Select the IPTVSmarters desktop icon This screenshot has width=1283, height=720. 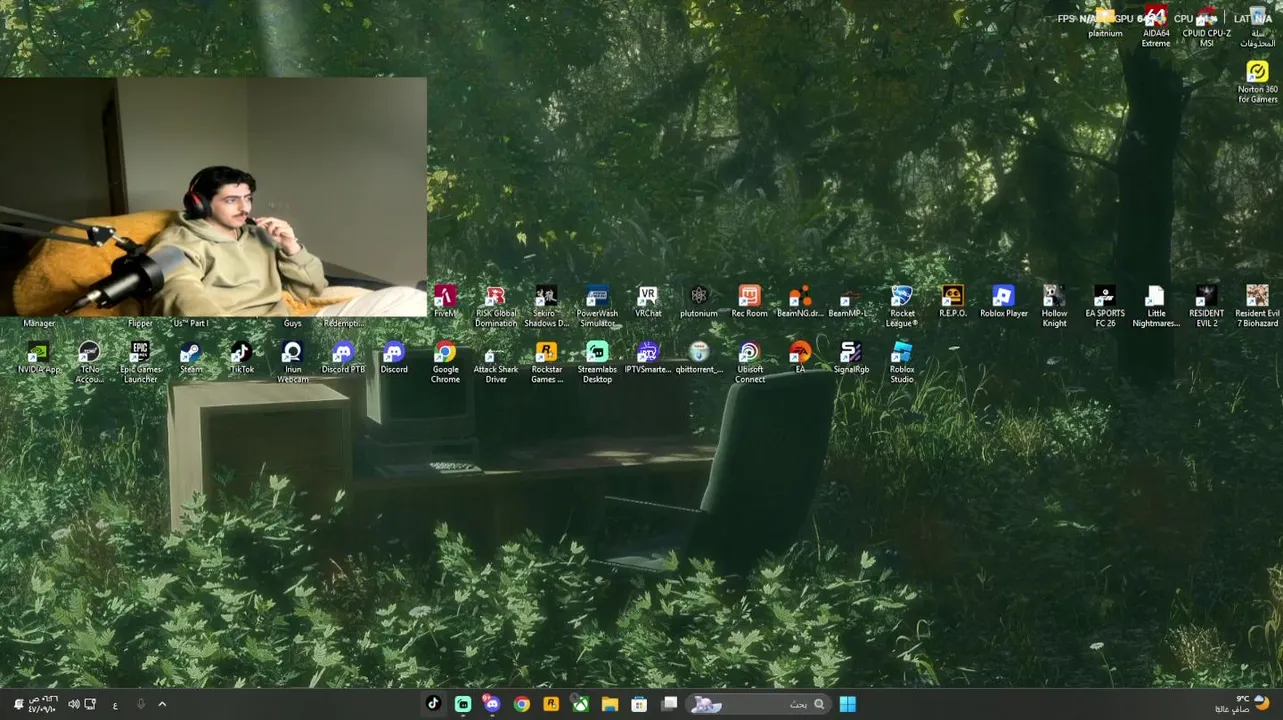648,352
